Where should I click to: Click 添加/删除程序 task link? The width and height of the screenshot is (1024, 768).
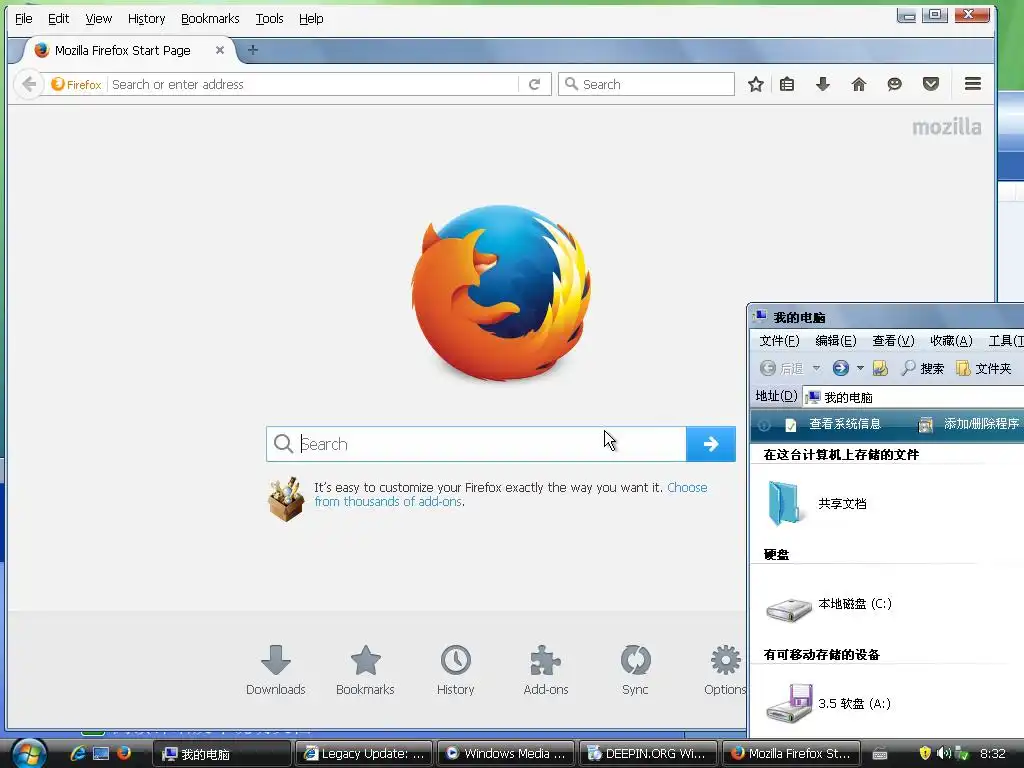(x=969, y=424)
